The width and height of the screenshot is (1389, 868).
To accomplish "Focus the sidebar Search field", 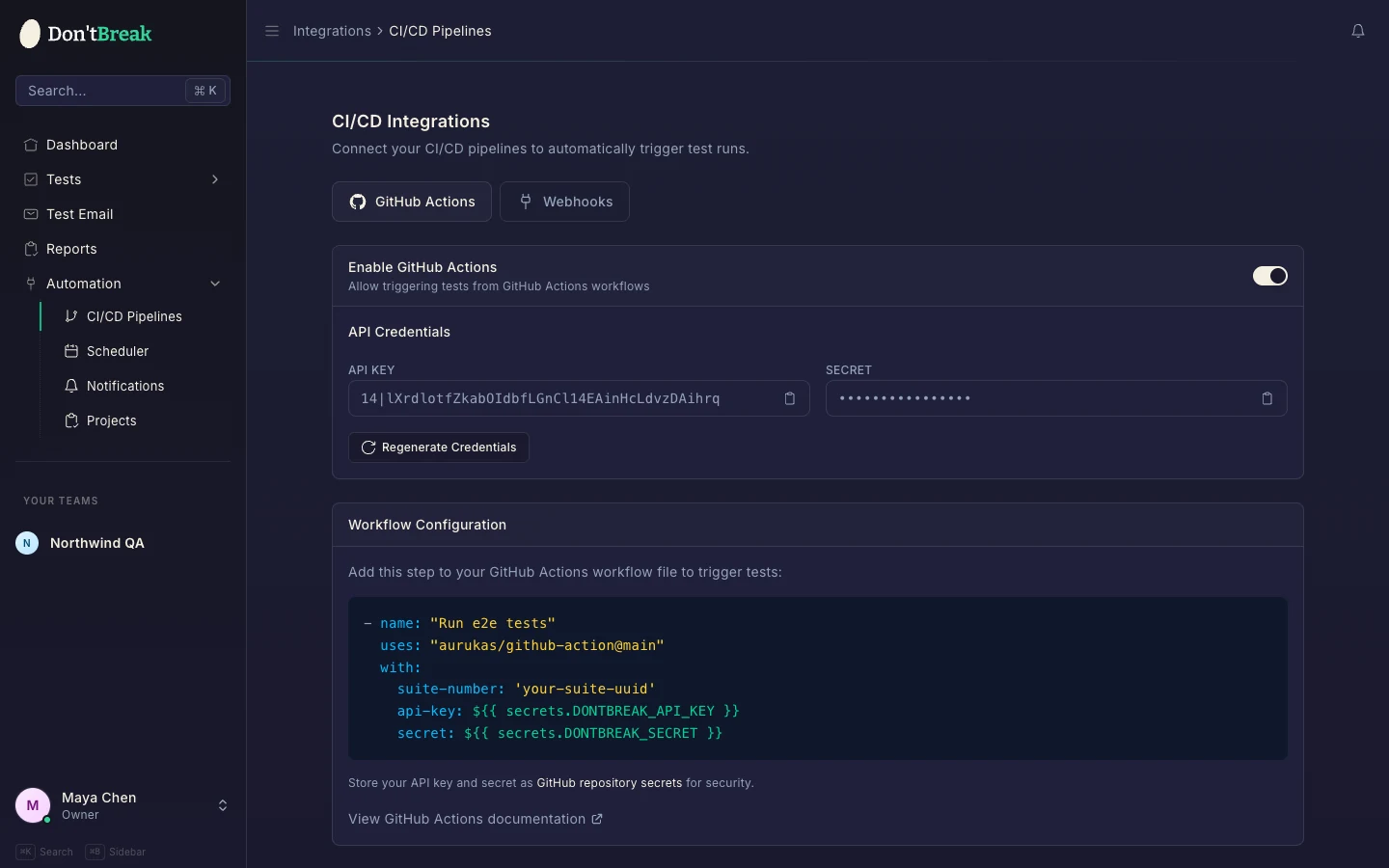I will tap(123, 91).
